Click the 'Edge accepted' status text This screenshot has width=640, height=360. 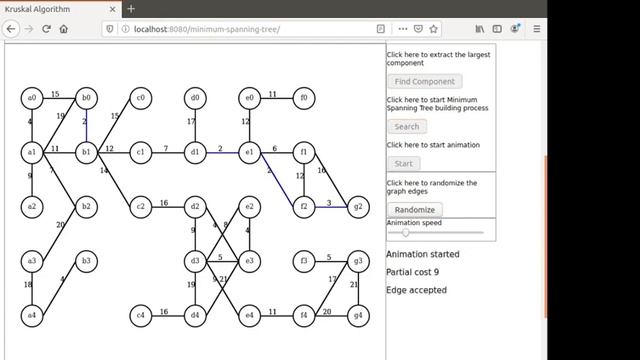416,290
